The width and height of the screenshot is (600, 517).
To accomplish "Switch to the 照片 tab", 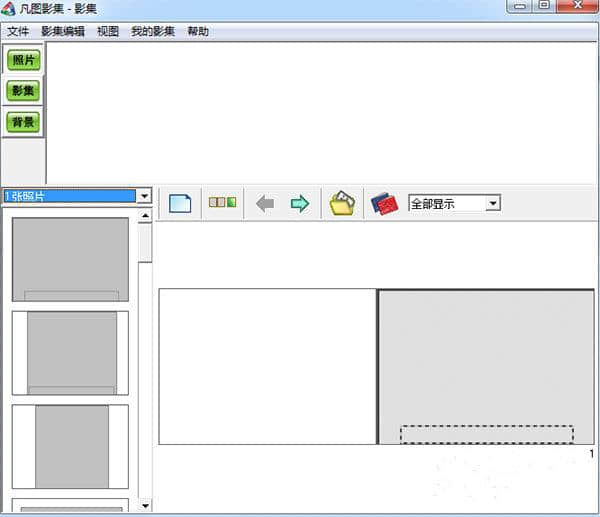I will coord(23,60).
